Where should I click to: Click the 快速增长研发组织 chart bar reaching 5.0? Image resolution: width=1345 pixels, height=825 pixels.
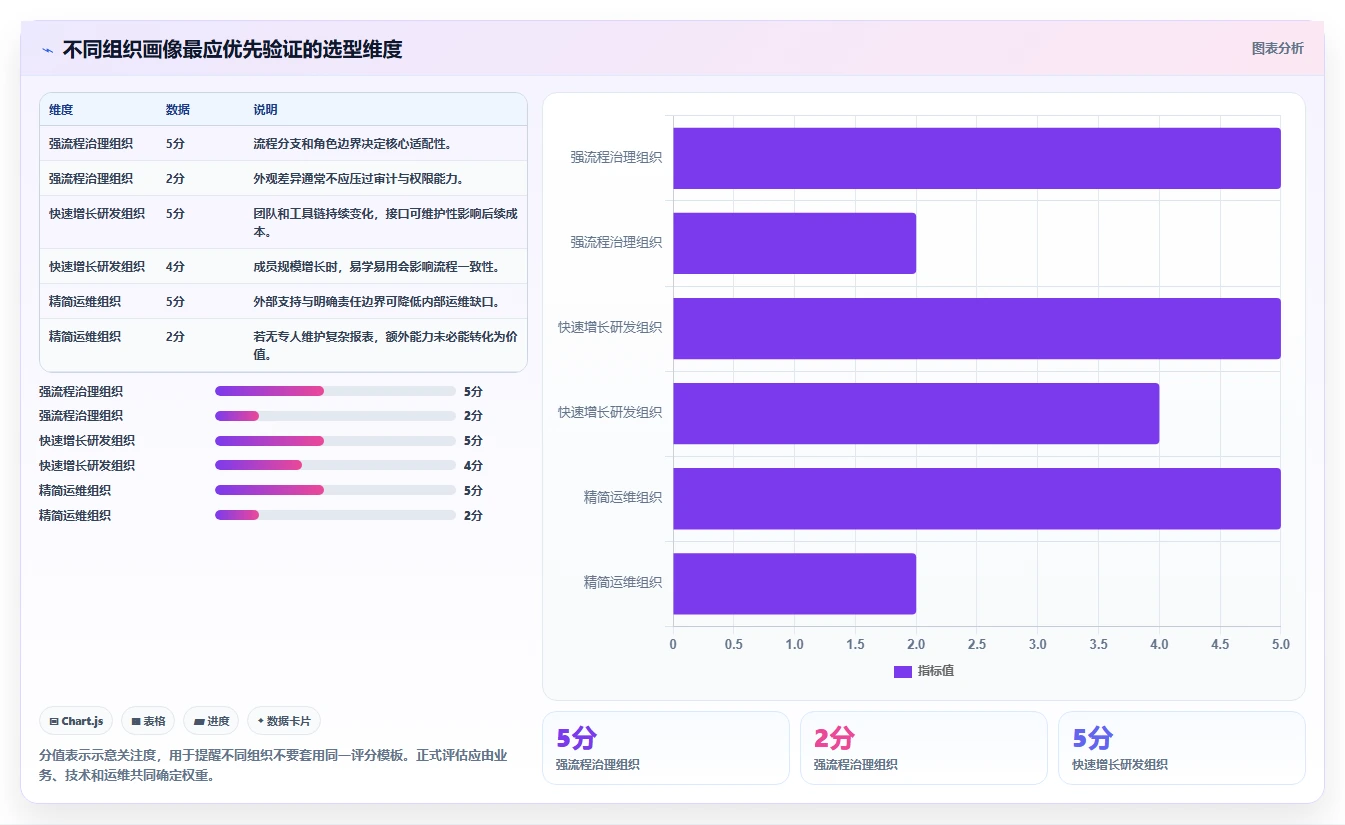click(x=977, y=328)
